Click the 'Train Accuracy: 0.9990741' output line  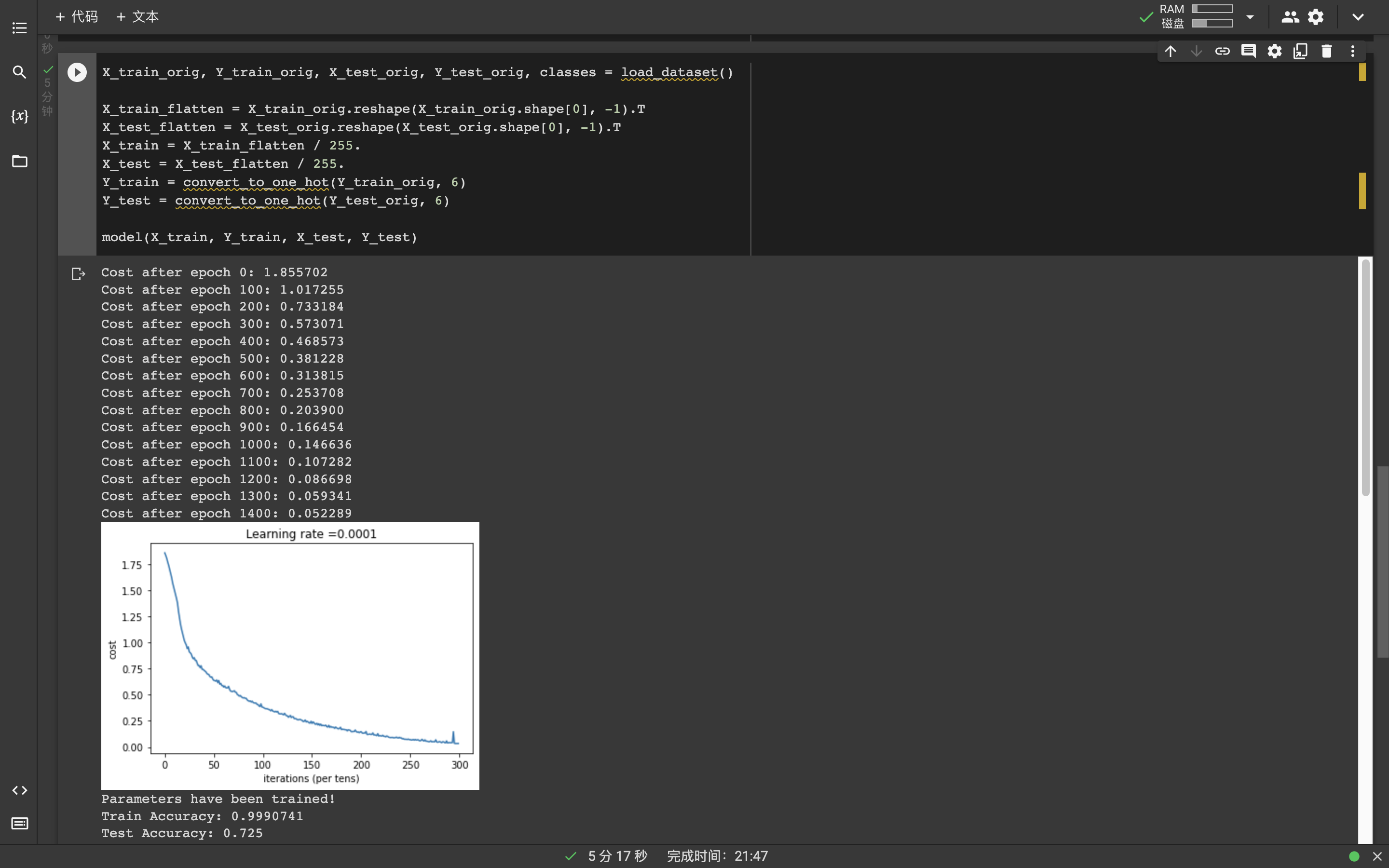tap(202, 816)
